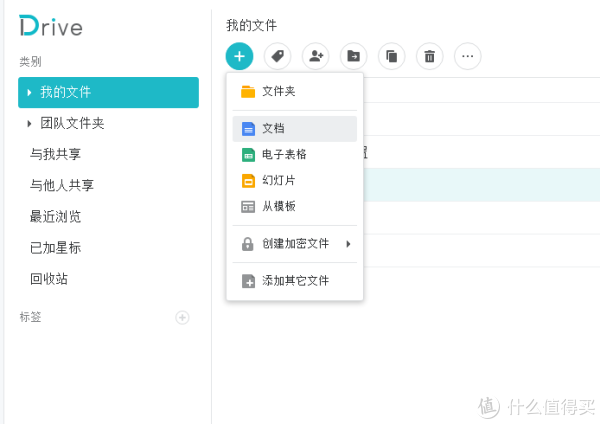Click the copy toolbar icon
Screen dimensions: 600x424
coord(391,56)
